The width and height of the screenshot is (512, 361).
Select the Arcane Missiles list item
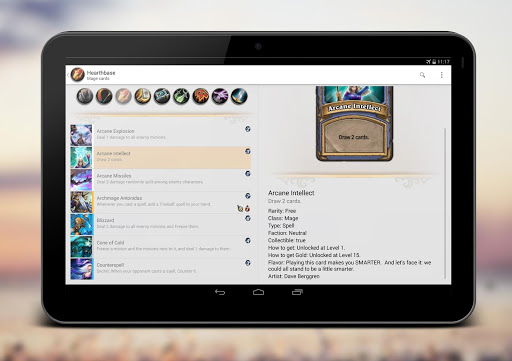click(160, 180)
